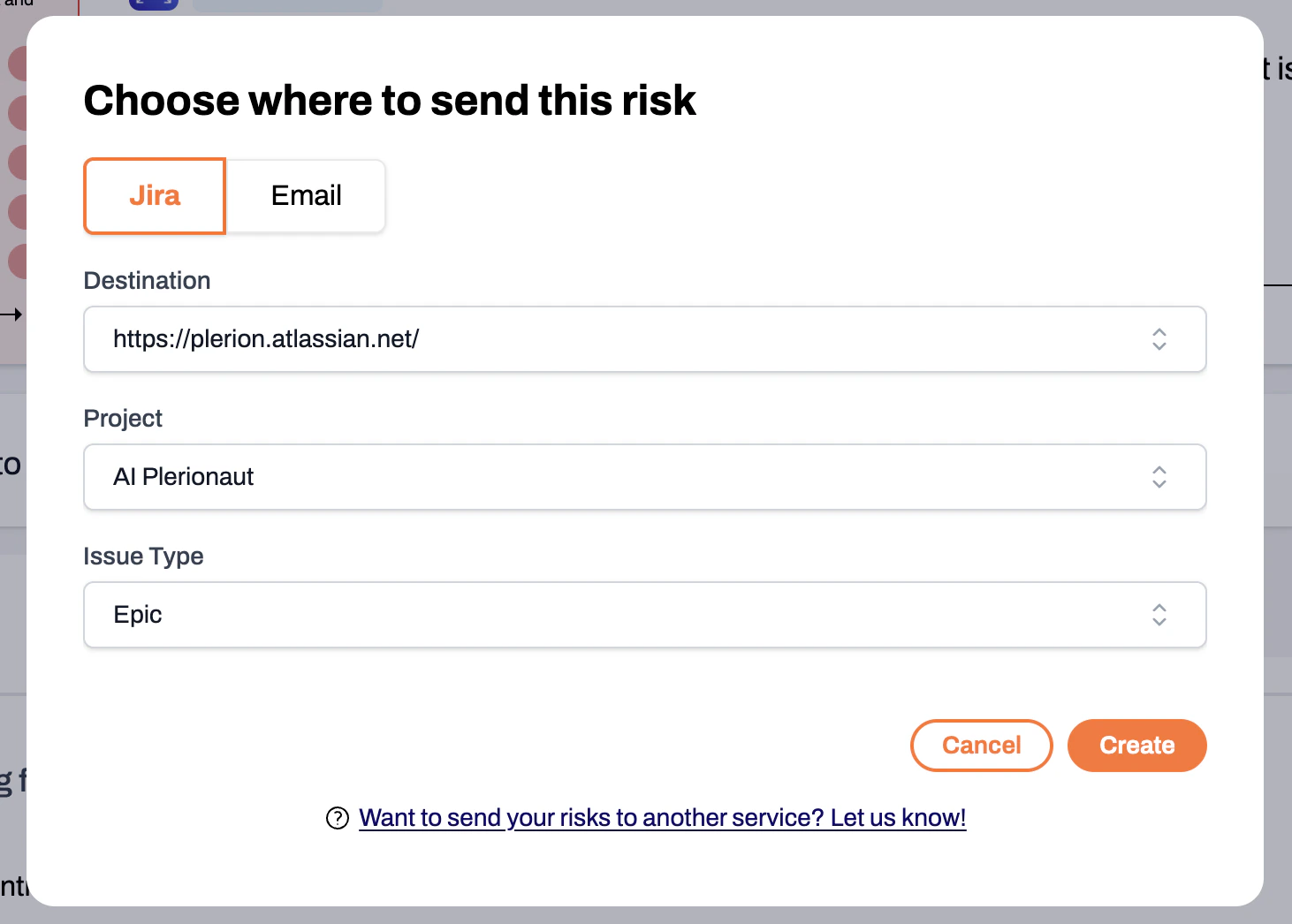Open the Project selector showing AI Plerionaut
1292x924 pixels.
coord(644,477)
